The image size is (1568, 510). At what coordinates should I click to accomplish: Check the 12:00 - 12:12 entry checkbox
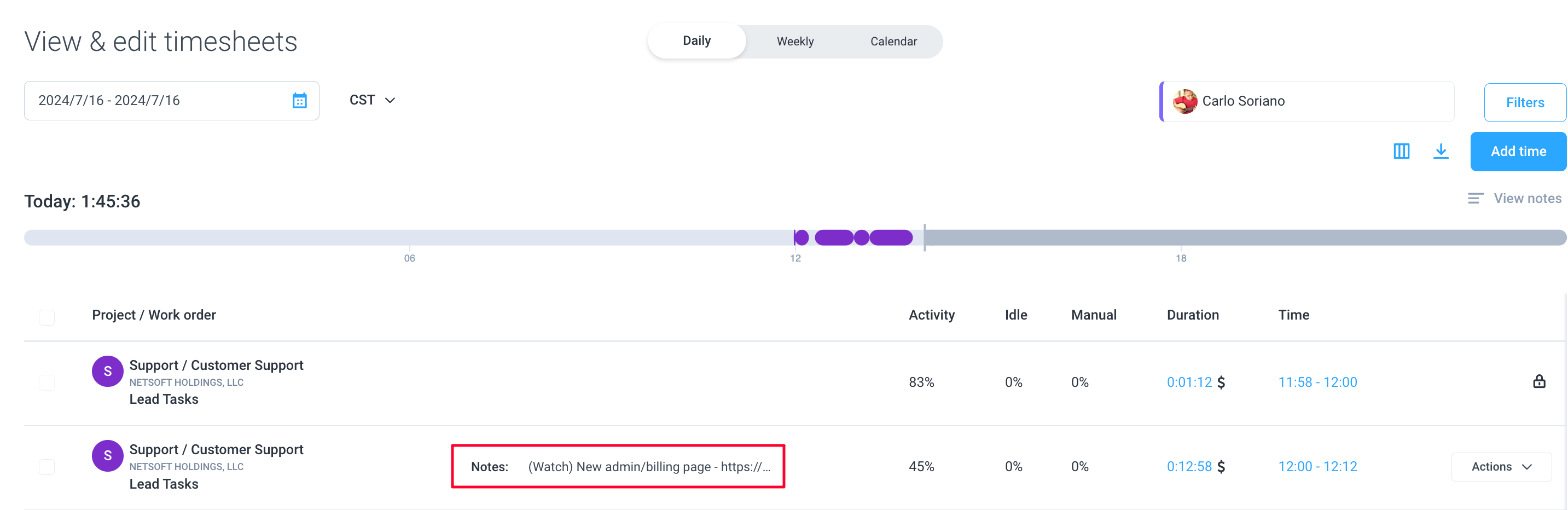[47, 467]
